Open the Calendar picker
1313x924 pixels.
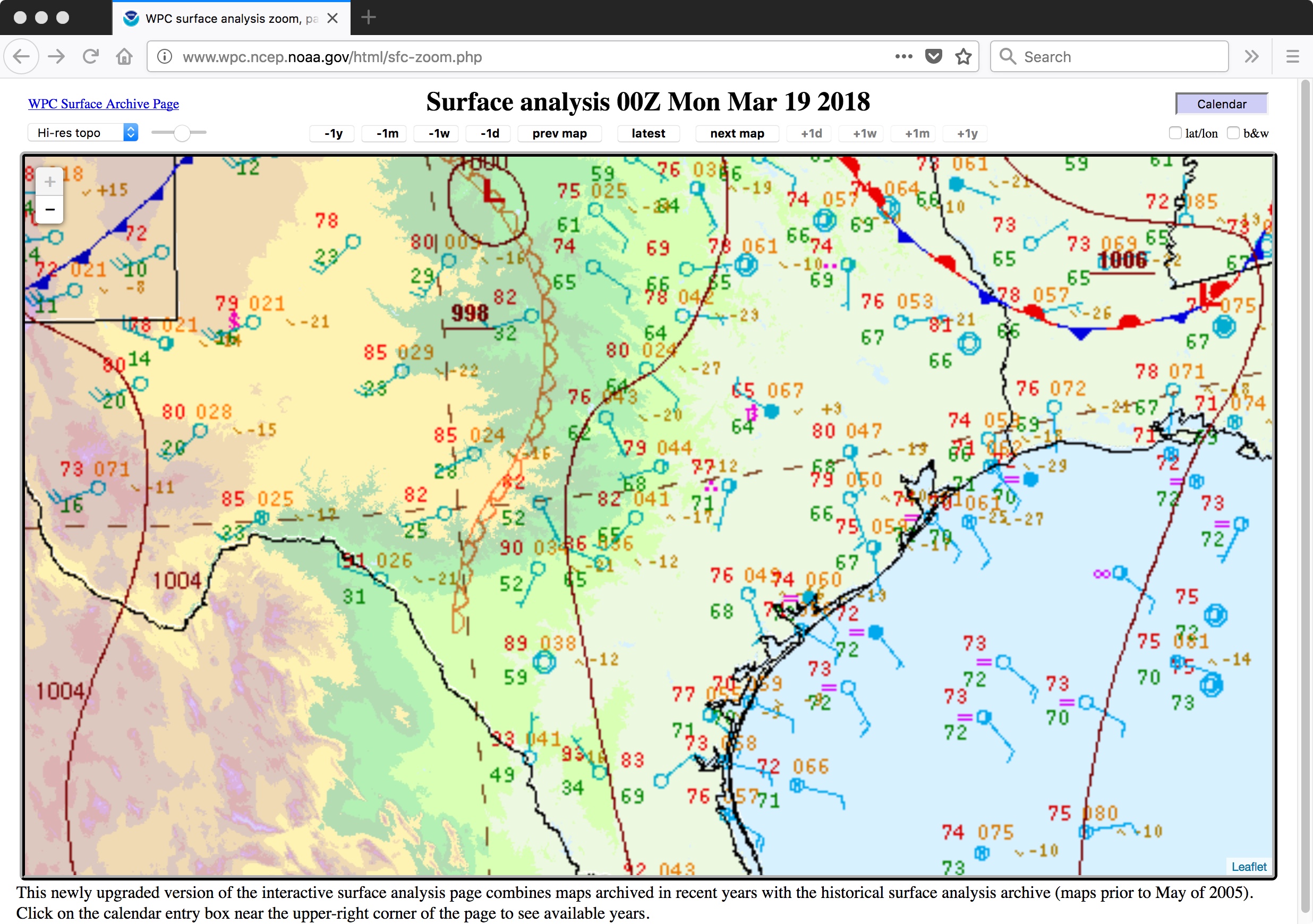1222,104
